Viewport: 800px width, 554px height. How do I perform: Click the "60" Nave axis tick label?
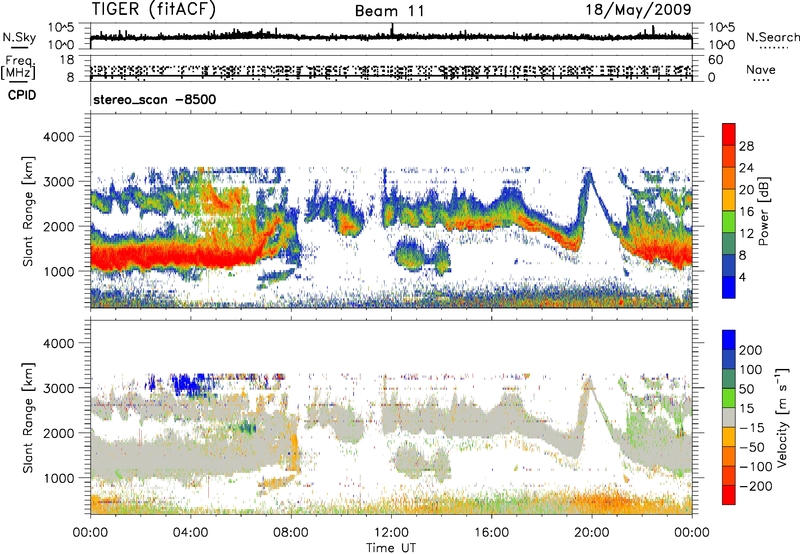pyautogui.click(x=716, y=60)
